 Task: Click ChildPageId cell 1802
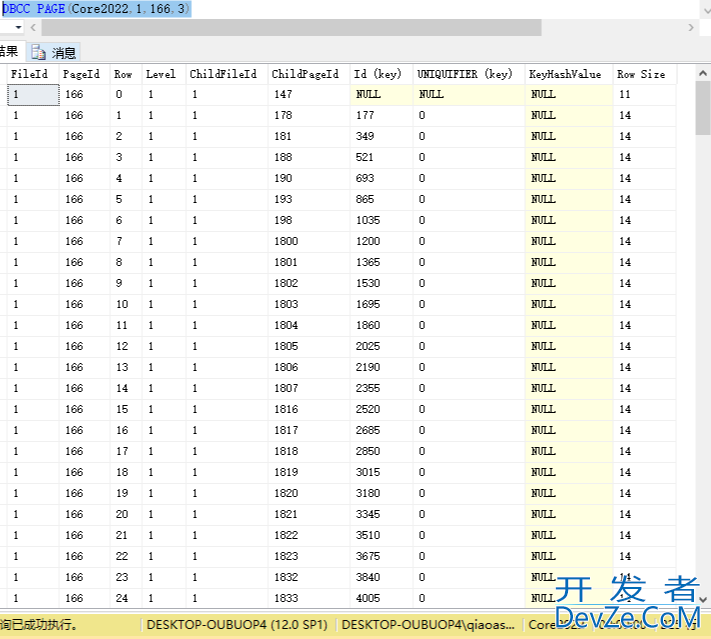click(309, 283)
